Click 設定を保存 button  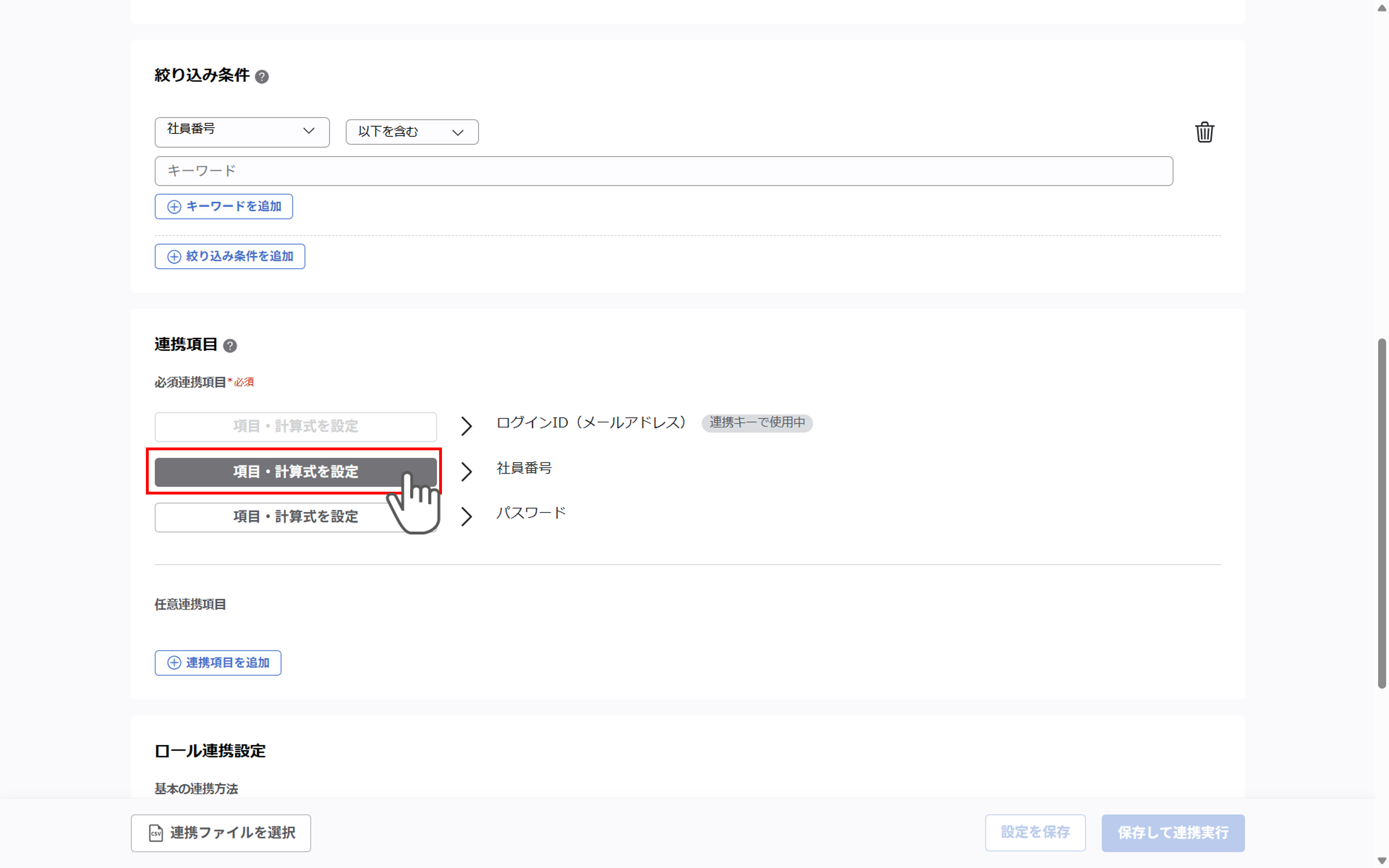pos(1035,833)
